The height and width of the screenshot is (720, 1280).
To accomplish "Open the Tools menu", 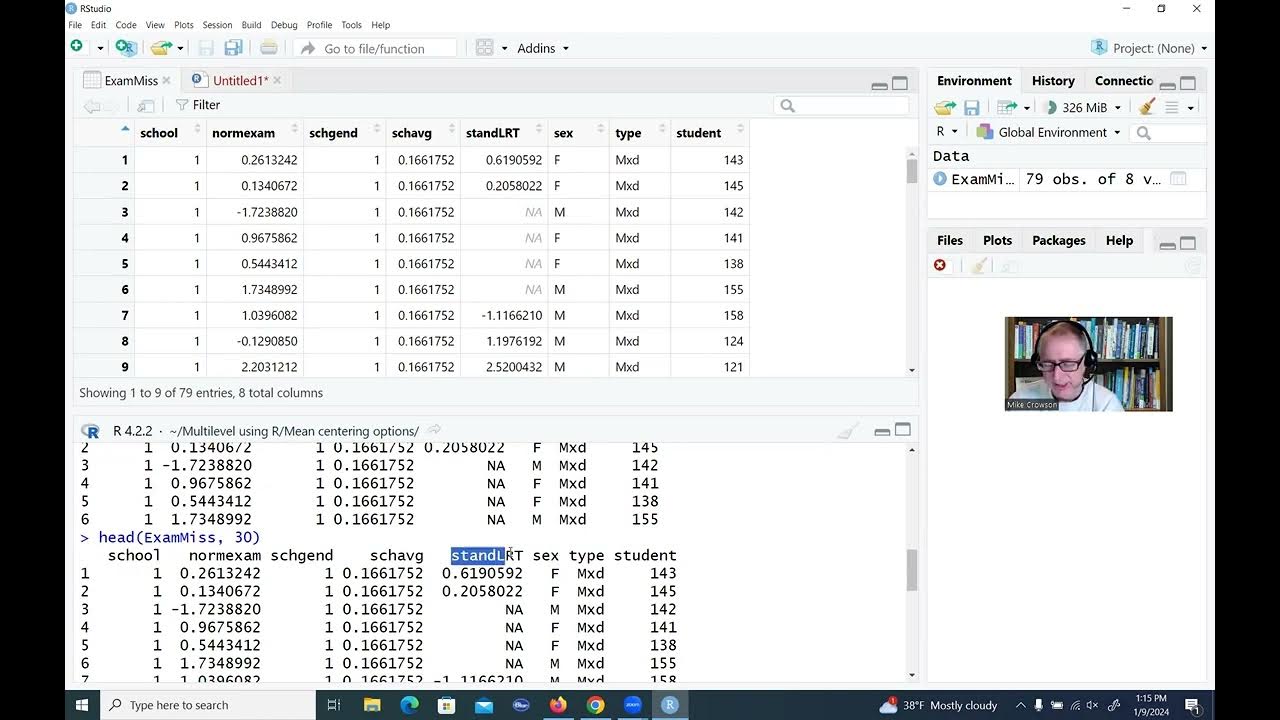I will coord(351,25).
